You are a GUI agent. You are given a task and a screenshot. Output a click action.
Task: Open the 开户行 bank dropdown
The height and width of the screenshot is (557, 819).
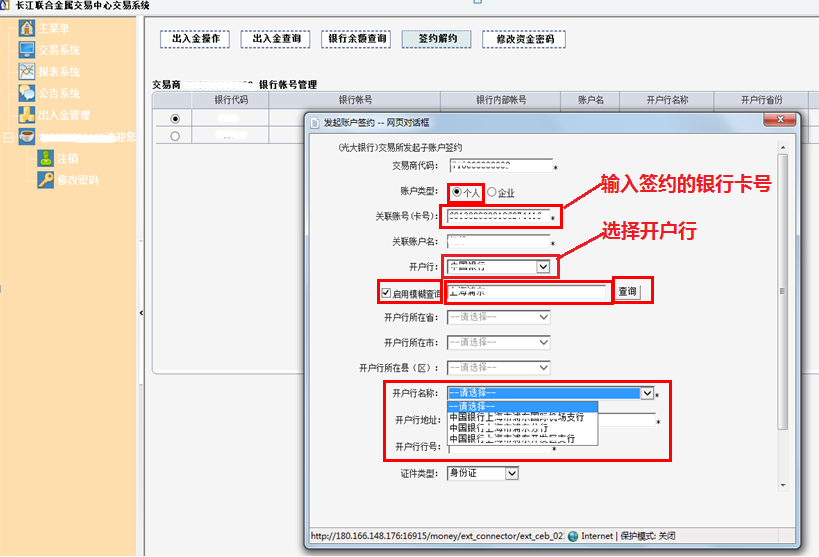pyautogui.click(x=543, y=267)
